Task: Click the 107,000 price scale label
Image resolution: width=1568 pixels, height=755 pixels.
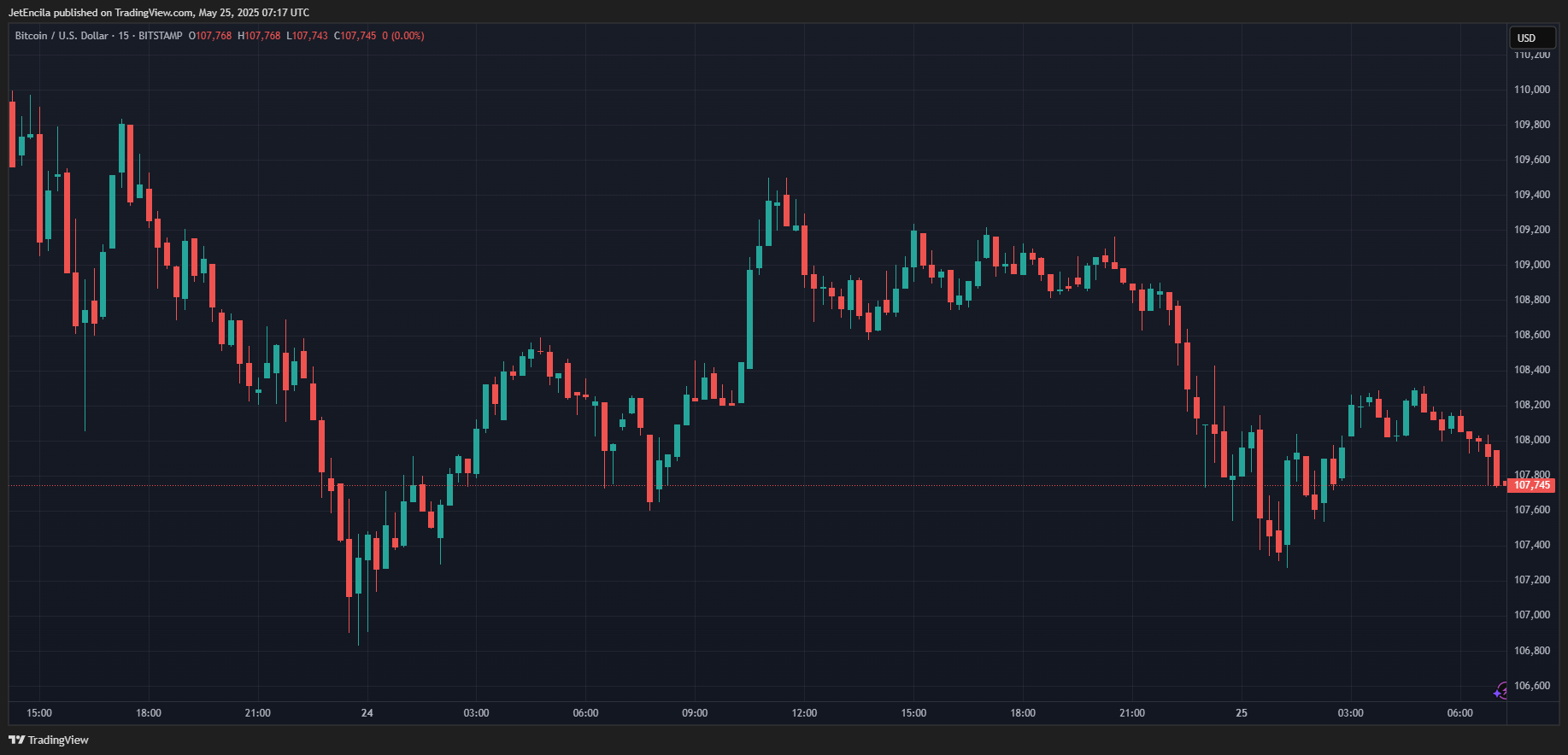Action: pos(1532,615)
